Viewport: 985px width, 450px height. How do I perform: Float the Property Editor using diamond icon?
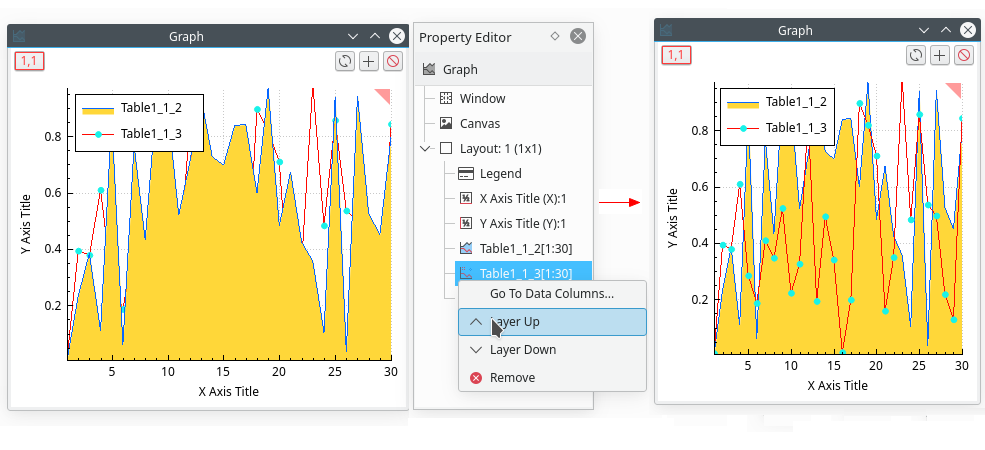tap(555, 36)
